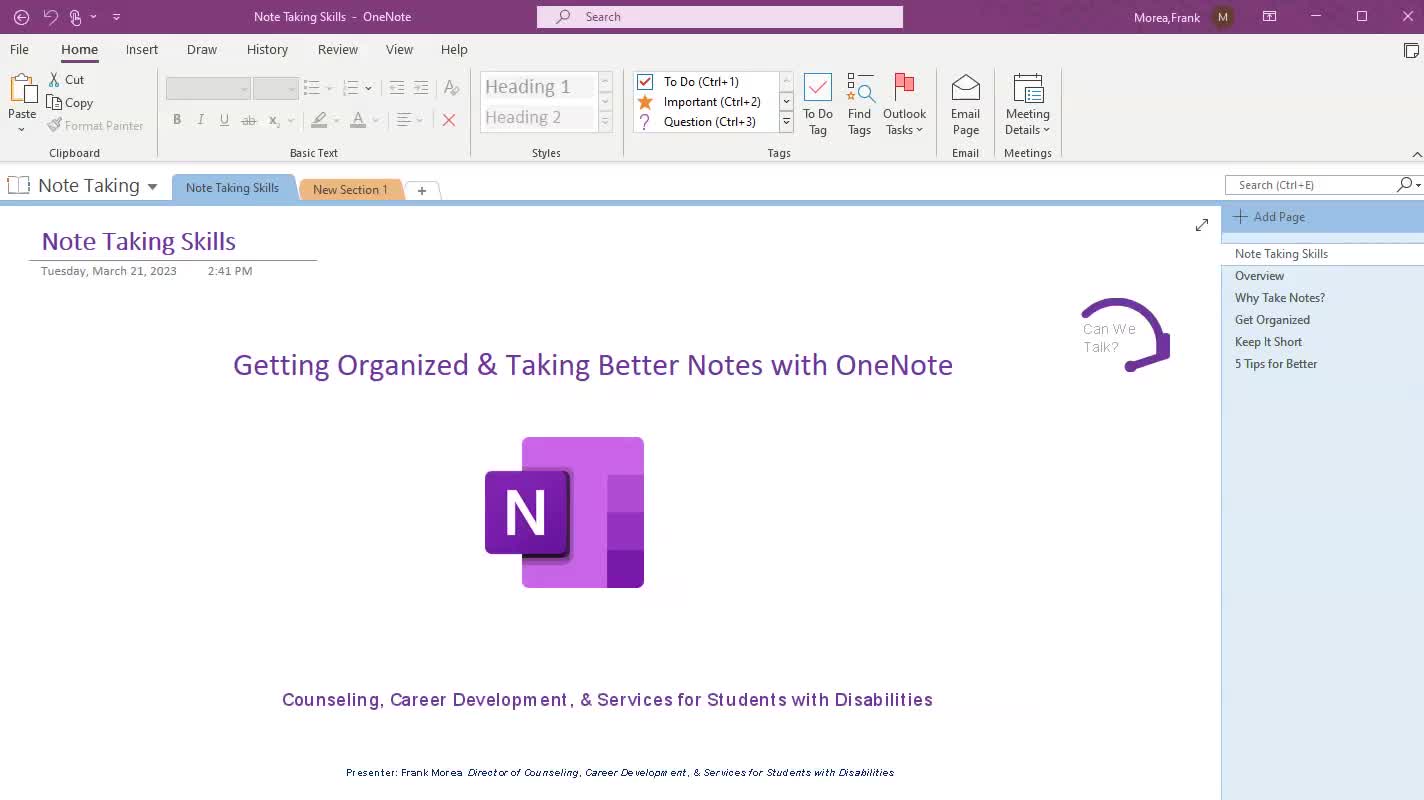Open the File menu
The width and height of the screenshot is (1424, 800).
(x=19, y=50)
